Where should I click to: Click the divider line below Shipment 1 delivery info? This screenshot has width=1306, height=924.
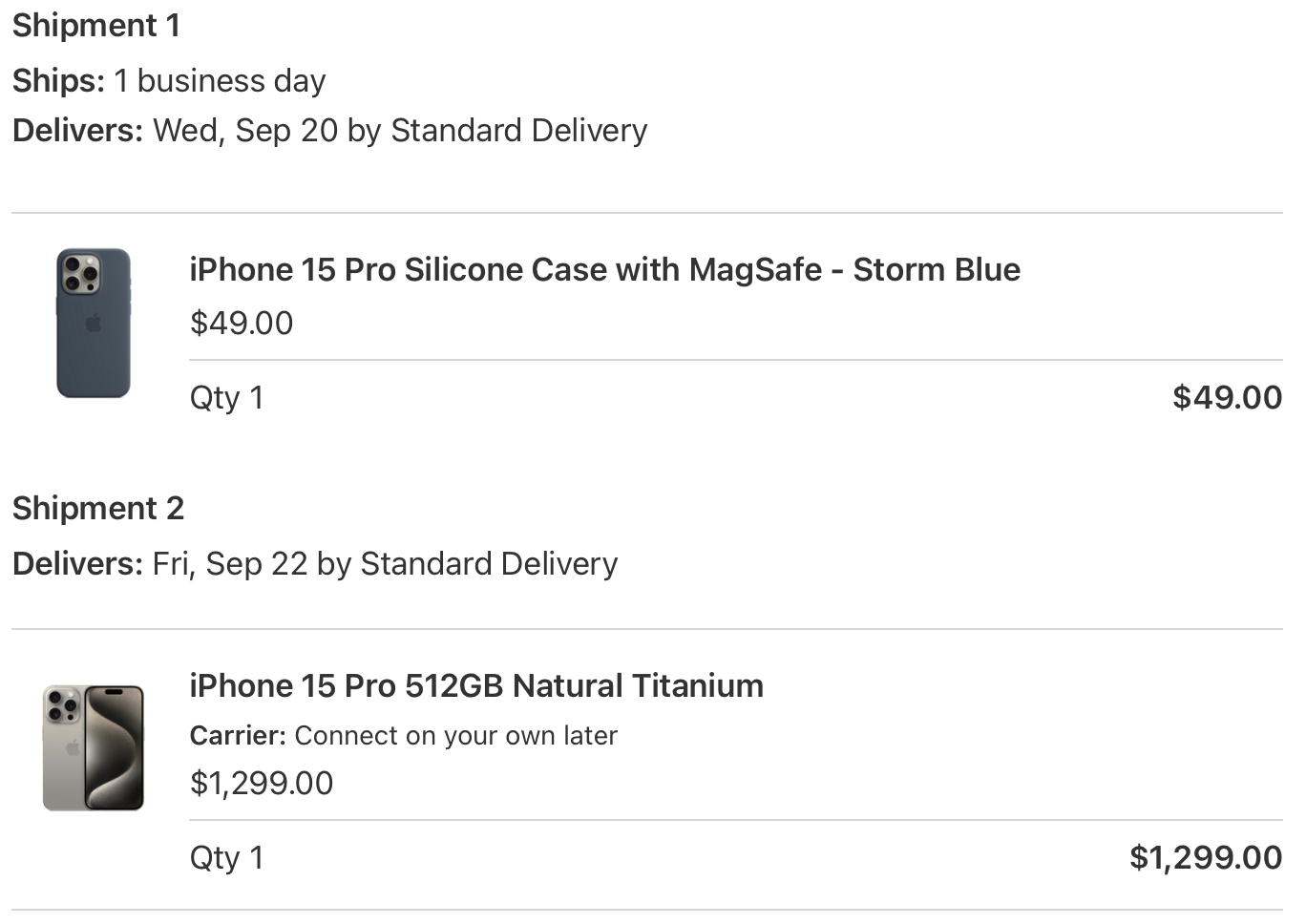[646, 213]
